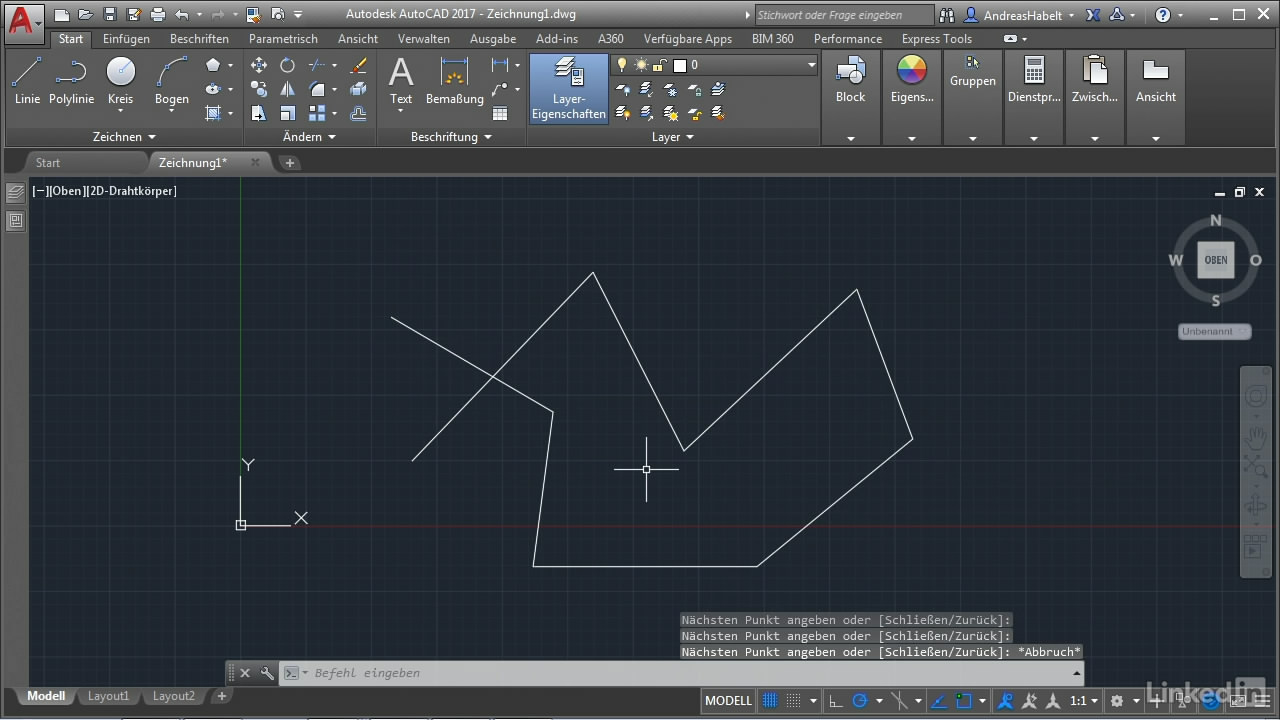The height and width of the screenshot is (720, 1280).
Task: Pick the Kreis circle tool
Action: (120, 80)
